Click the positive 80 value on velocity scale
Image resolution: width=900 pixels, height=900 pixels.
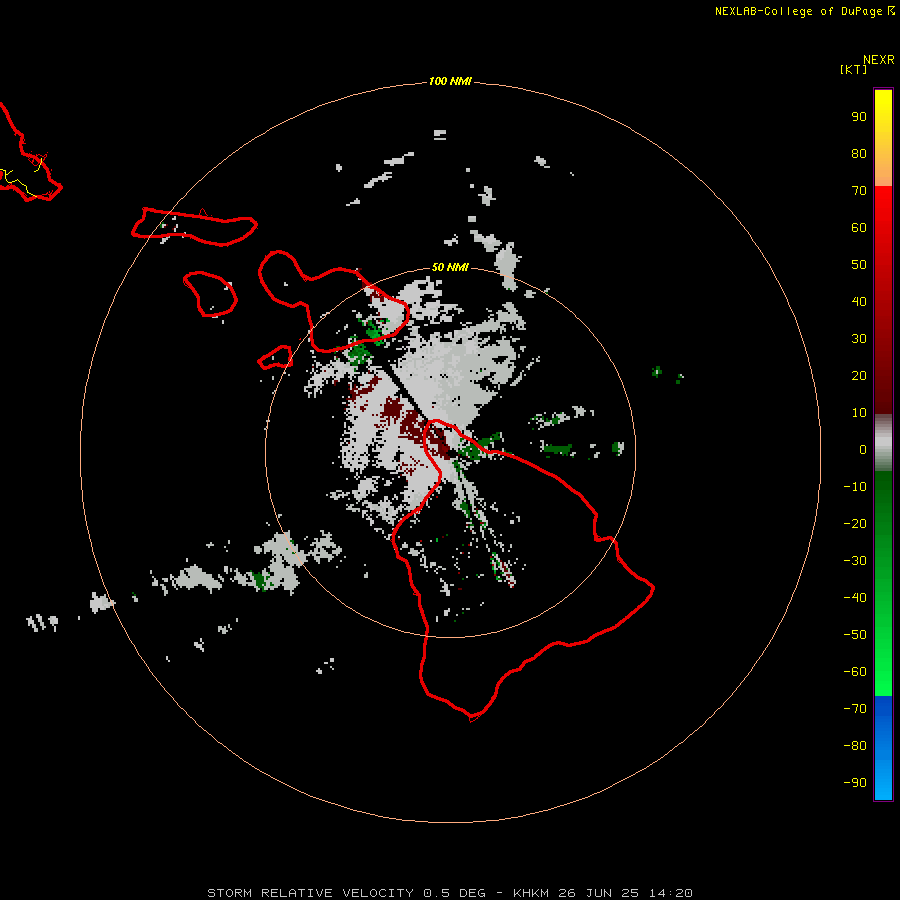pos(859,154)
